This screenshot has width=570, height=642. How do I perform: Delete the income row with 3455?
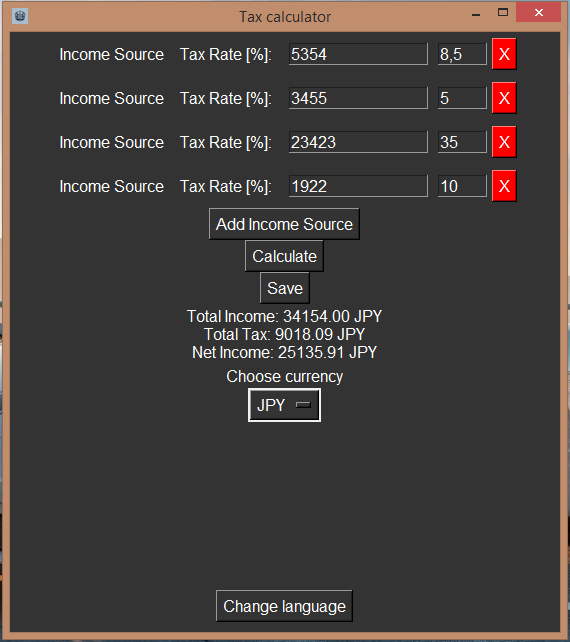tap(504, 98)
